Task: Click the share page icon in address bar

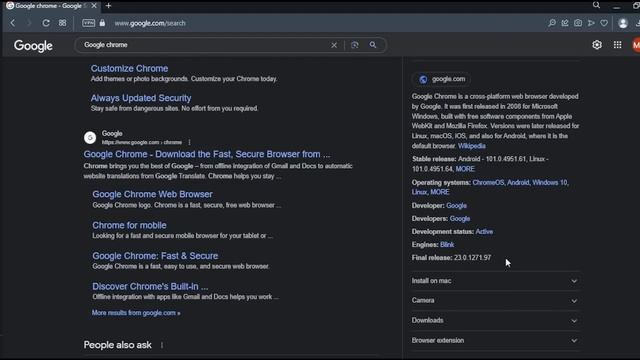Action: [x=565, y=23]
